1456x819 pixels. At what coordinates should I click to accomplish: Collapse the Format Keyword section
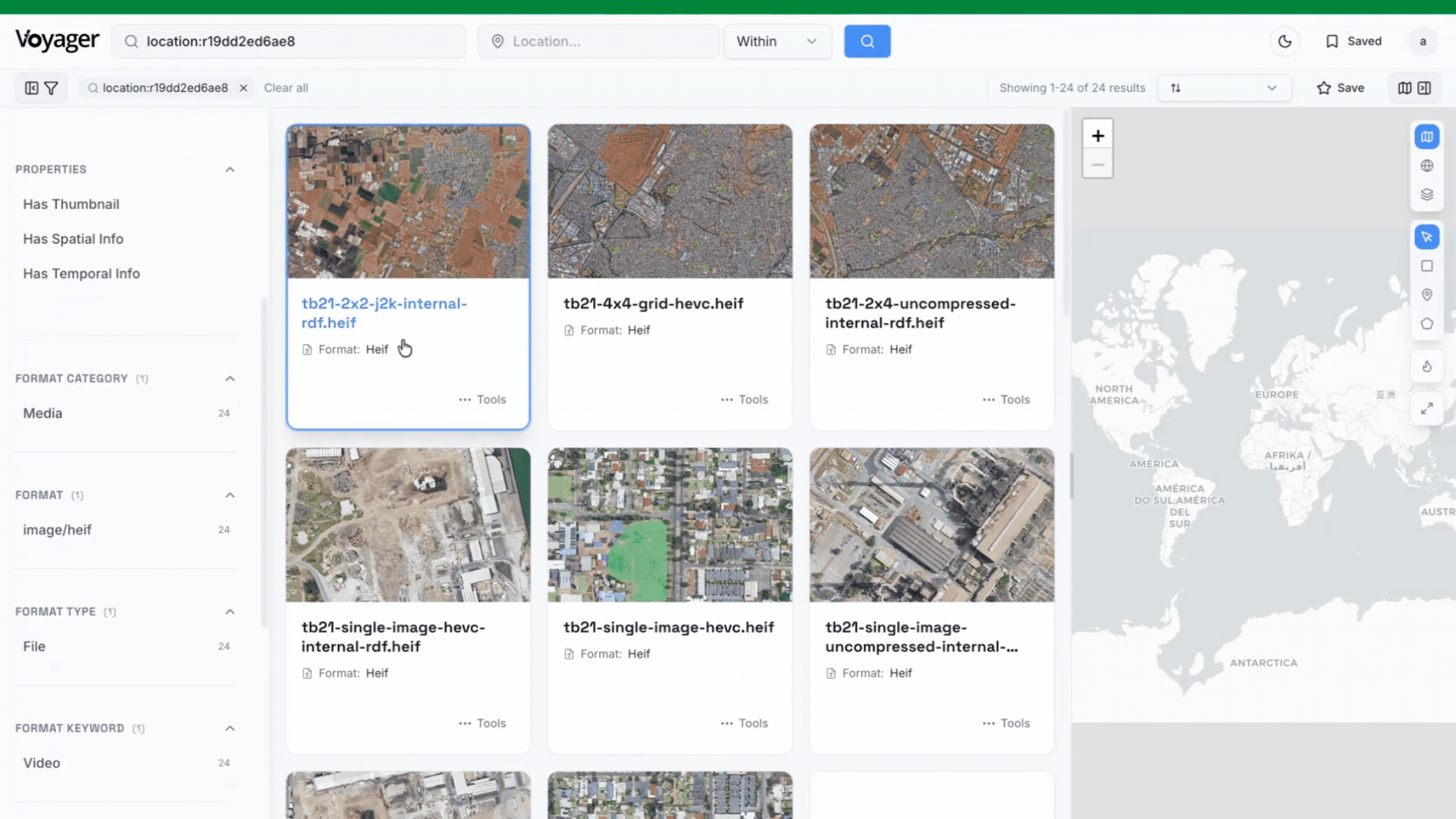coord(230,729)
